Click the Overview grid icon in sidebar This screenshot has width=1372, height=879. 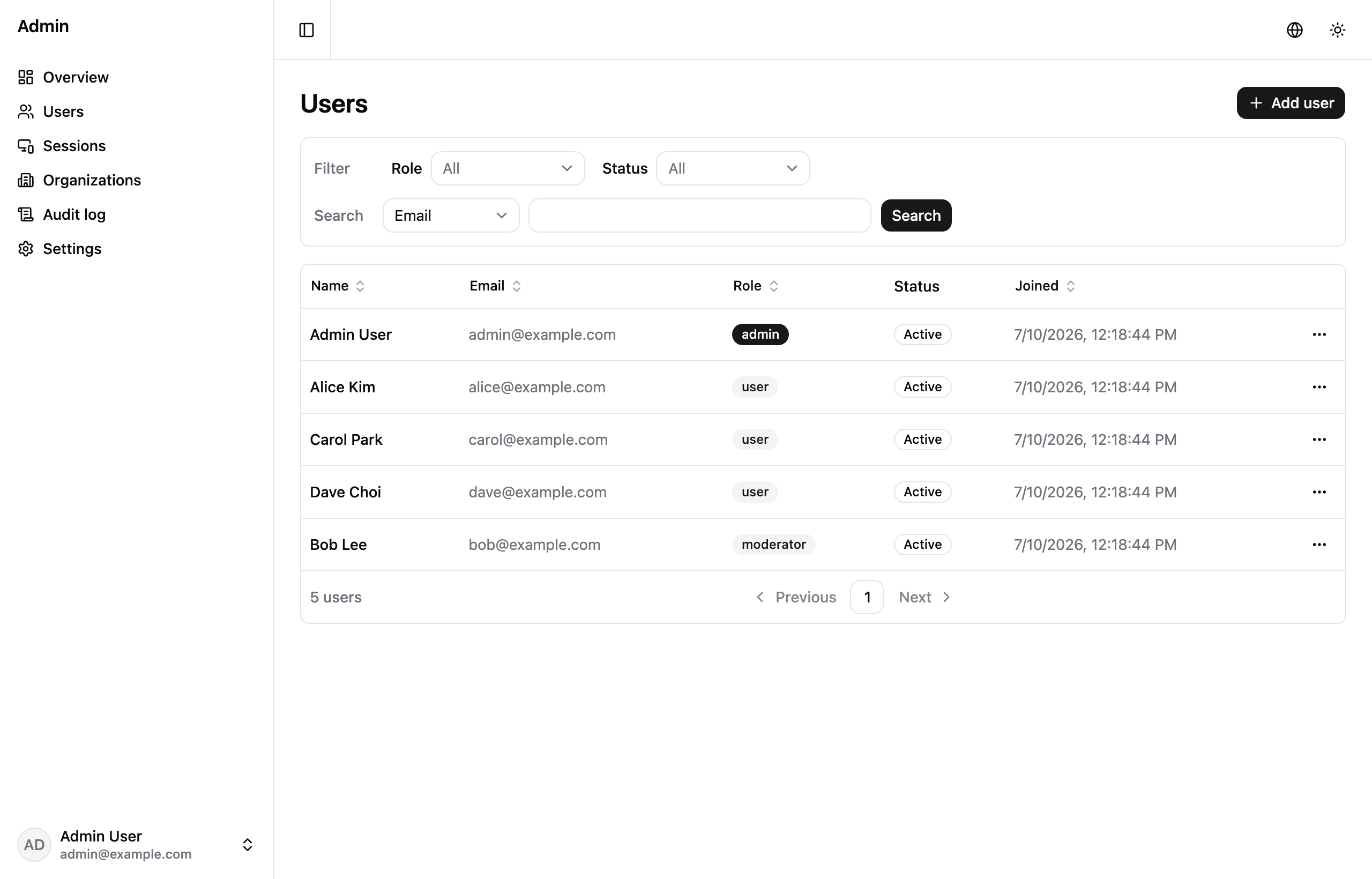coord(26,77)
